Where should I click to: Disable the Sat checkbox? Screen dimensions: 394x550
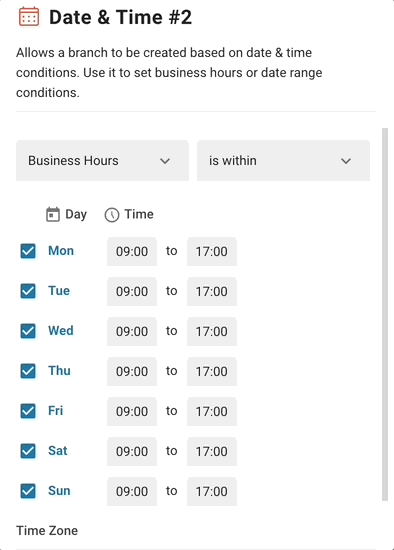coord(28,451)
